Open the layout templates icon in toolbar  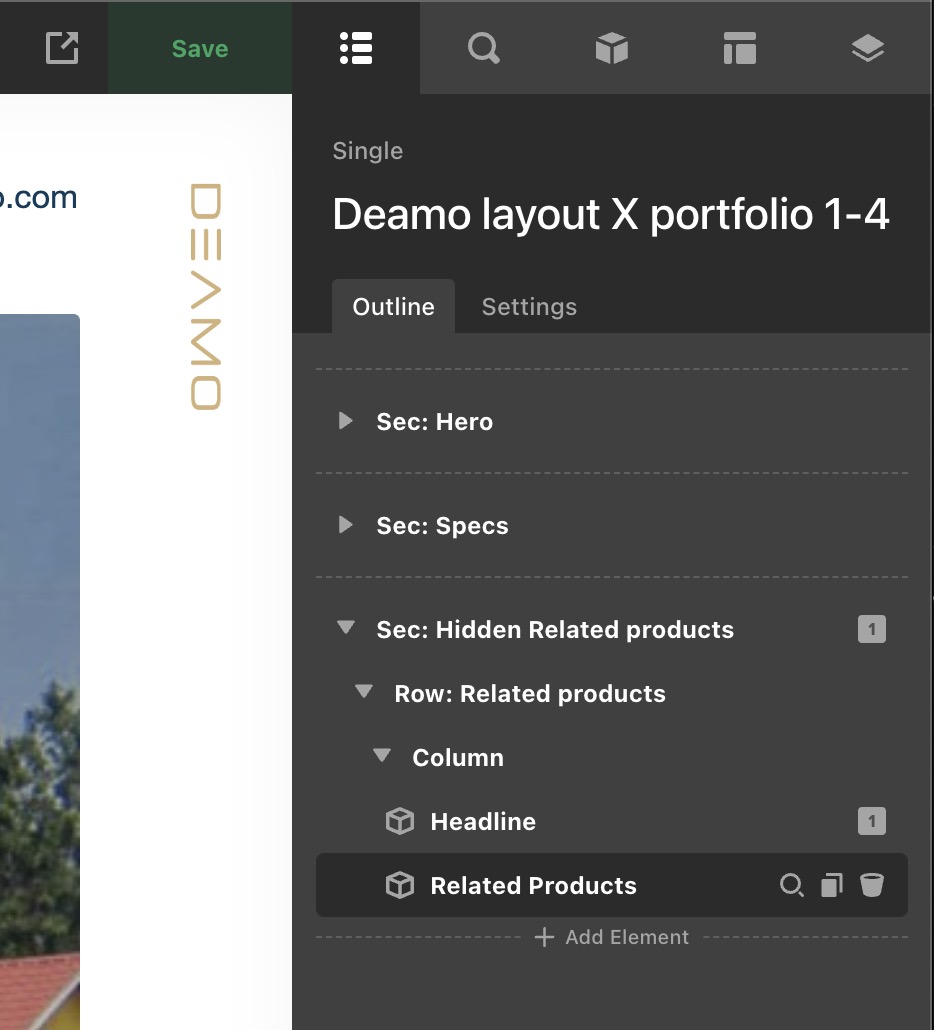pos(740,48)
